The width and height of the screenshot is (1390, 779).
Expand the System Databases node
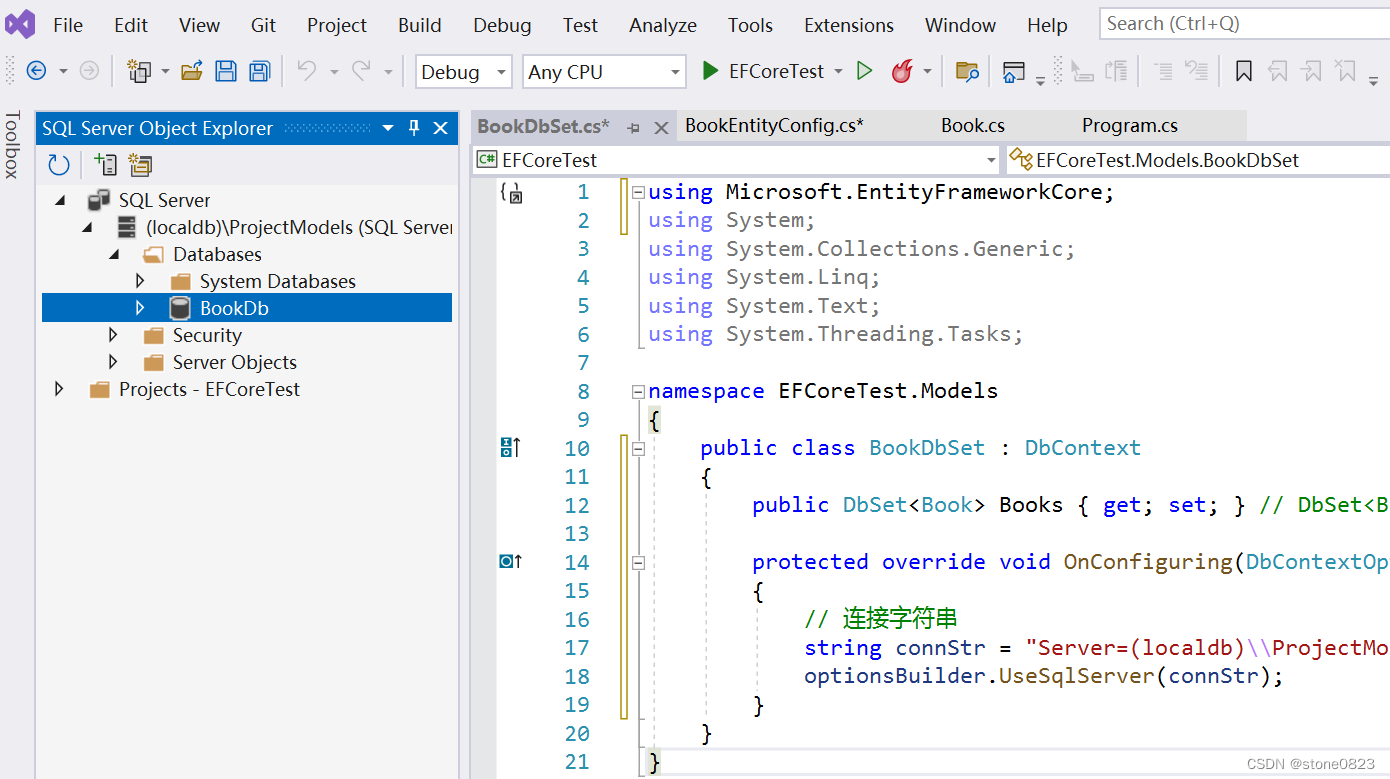click(x=140, y=281)
